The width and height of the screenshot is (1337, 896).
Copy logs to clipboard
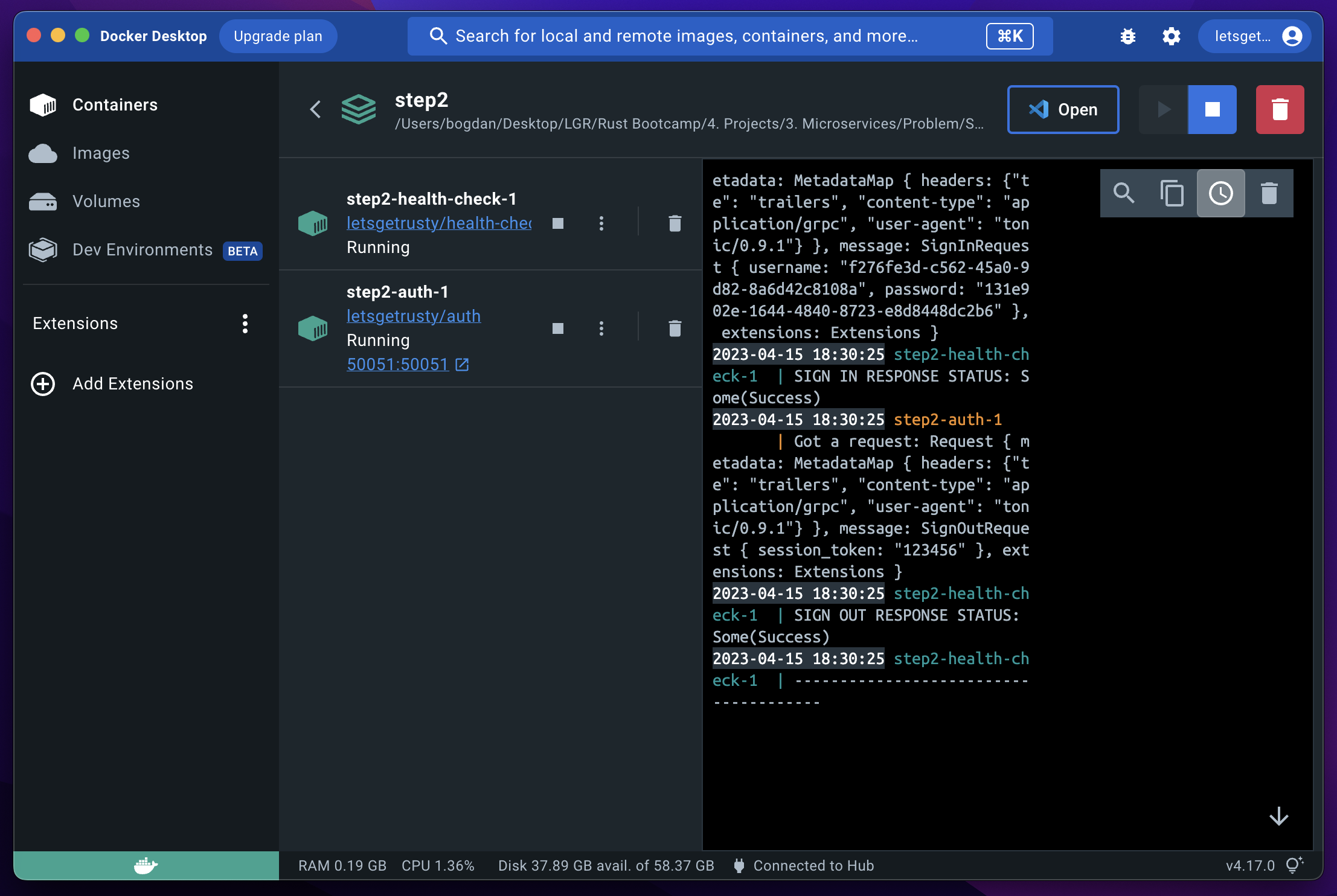click(1172, 193)
